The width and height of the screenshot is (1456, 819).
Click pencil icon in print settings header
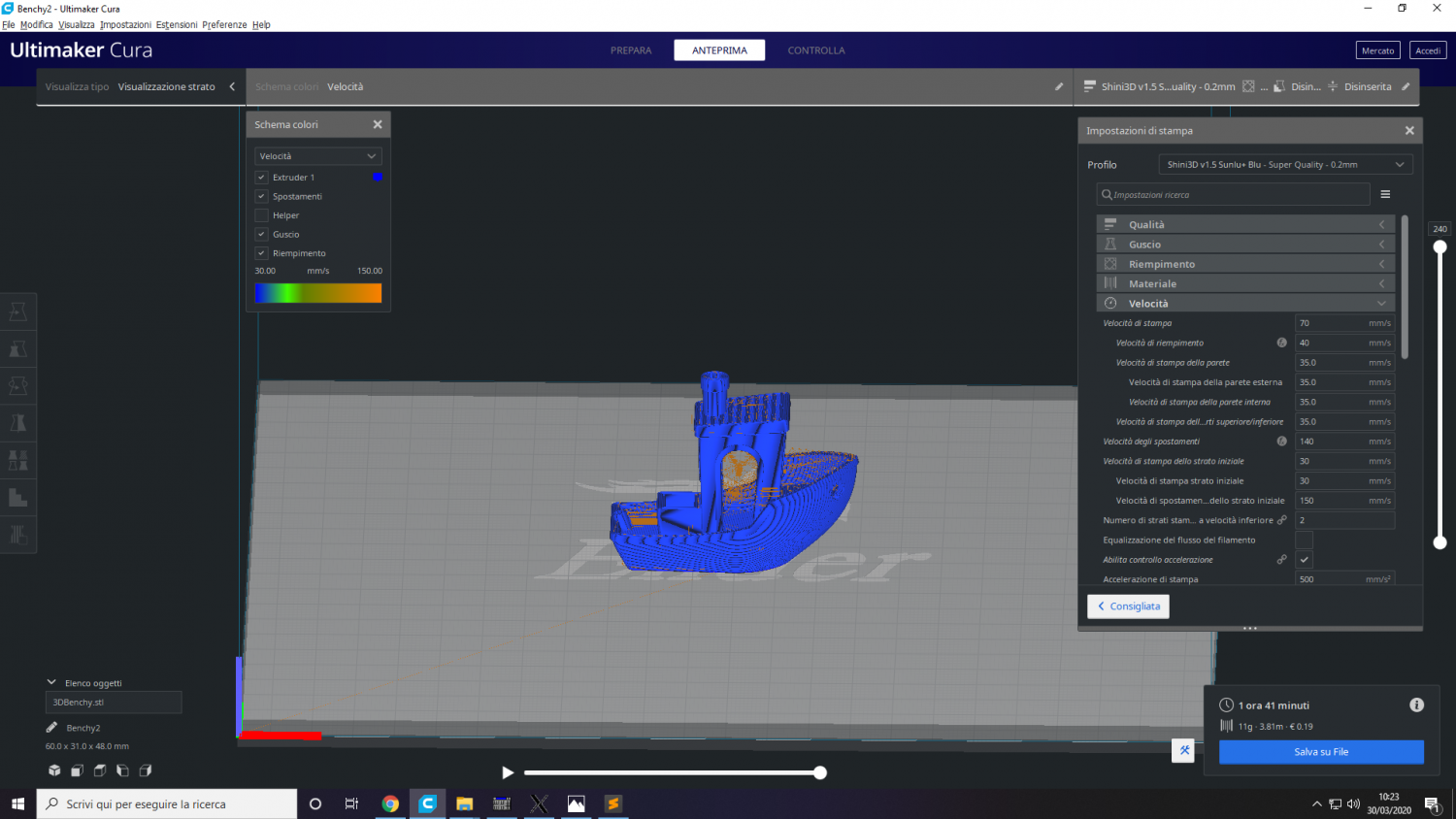coord(1406,86)
